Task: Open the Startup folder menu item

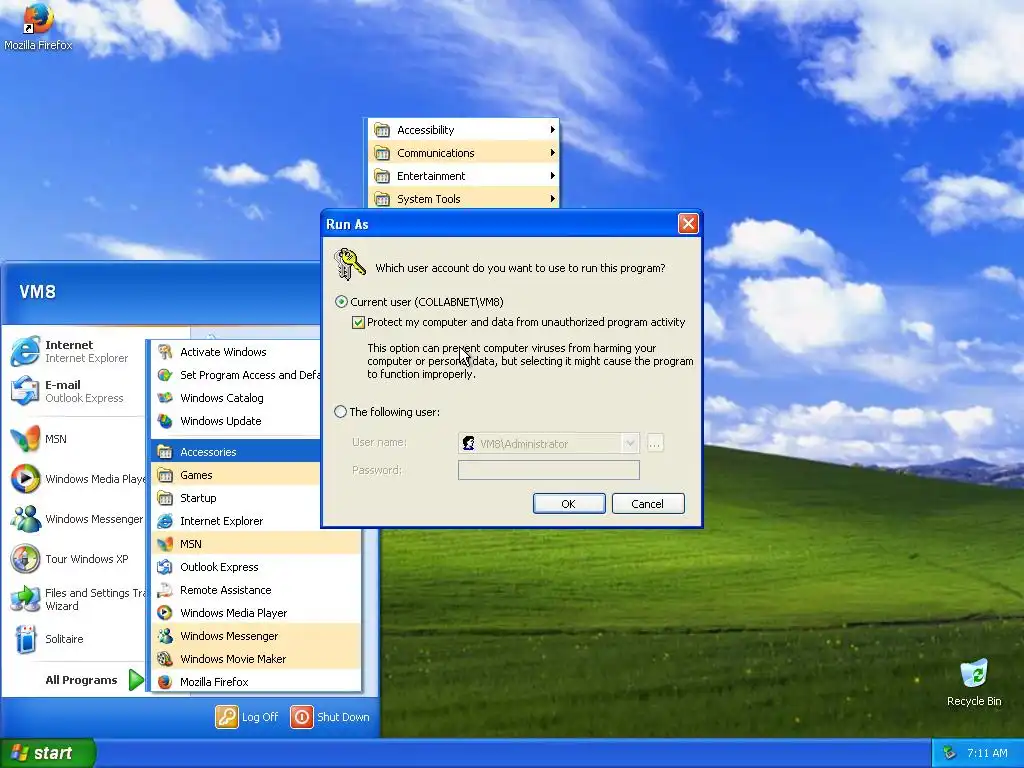Action: 236,498
